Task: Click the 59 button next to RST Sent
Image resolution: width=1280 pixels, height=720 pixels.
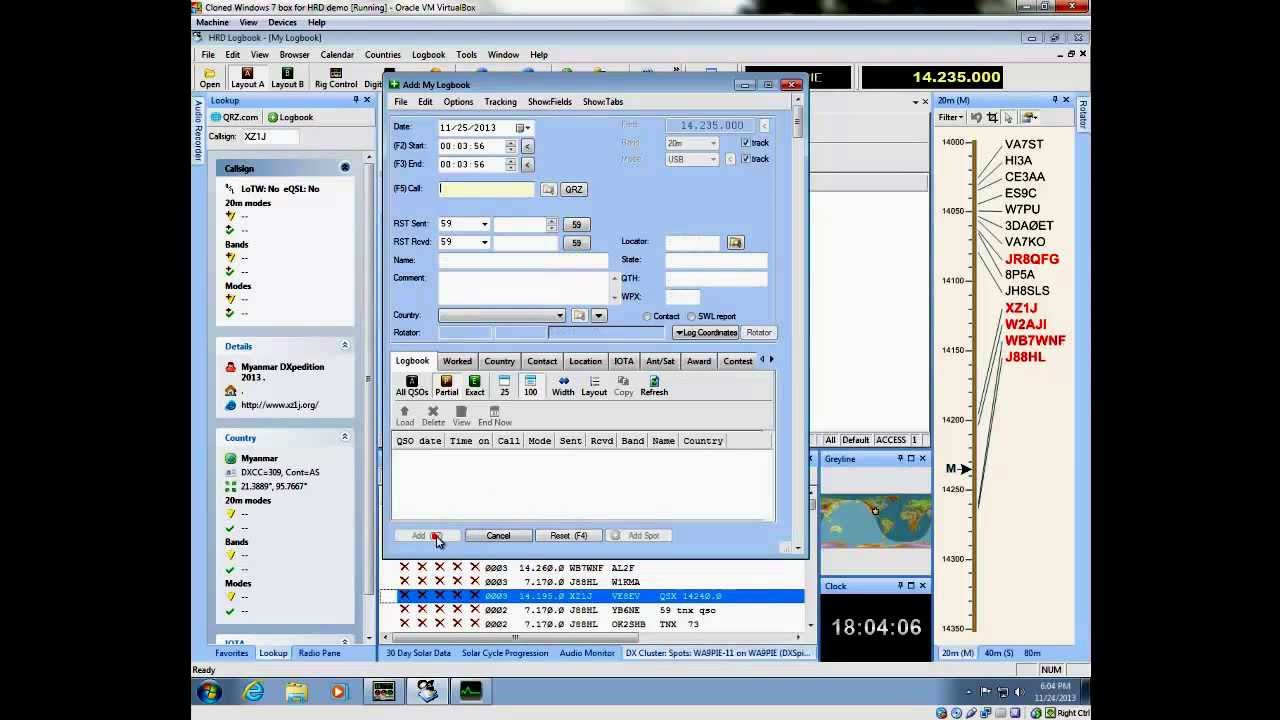Action: 576,224
